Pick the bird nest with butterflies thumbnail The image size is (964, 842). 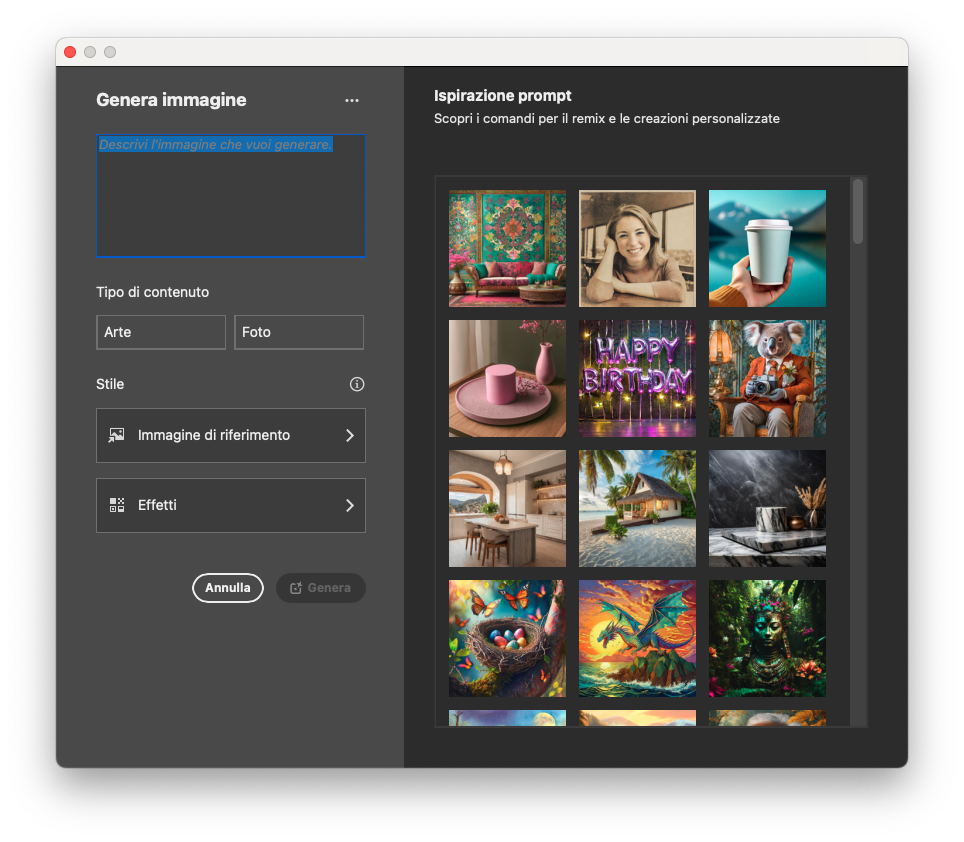coord(507,638)
